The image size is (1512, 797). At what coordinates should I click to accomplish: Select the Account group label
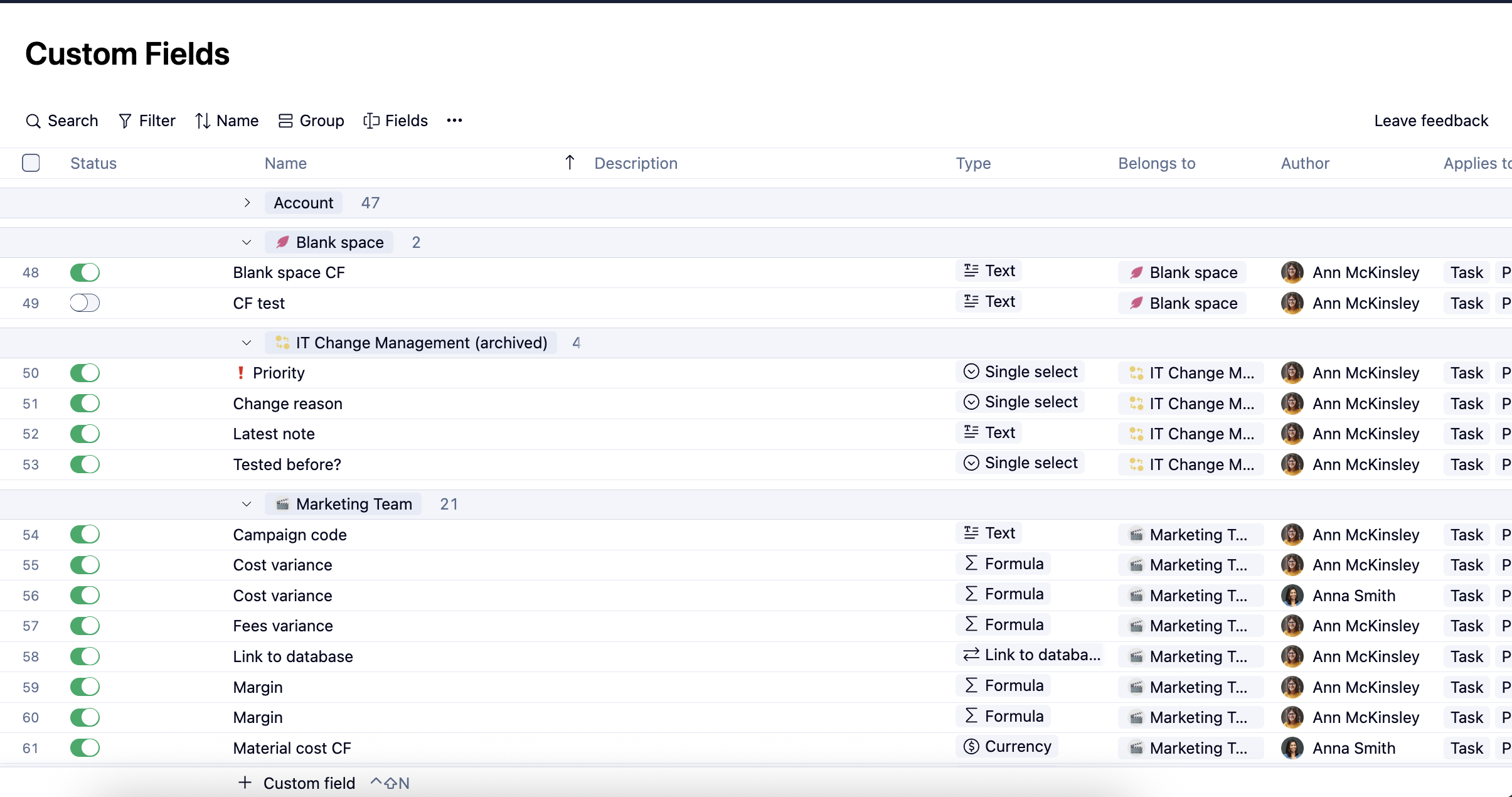pos(304,203)
